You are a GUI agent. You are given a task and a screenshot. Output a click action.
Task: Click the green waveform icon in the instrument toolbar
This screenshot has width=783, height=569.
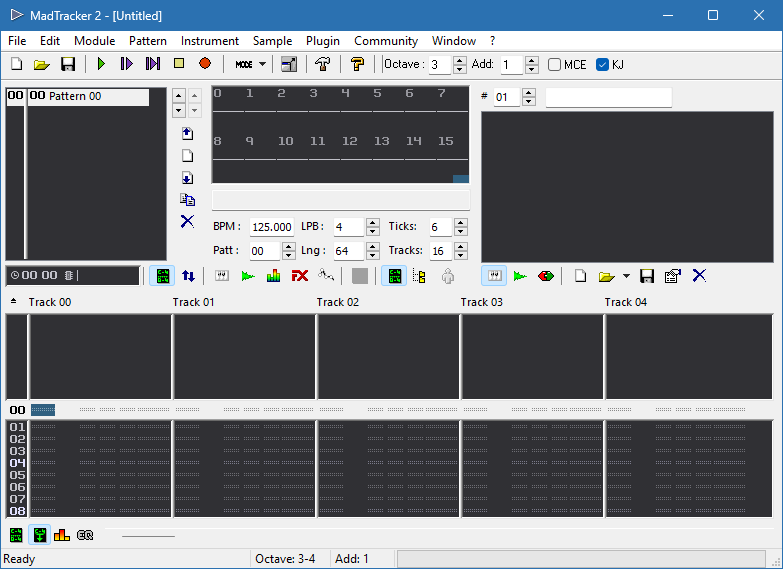pyautogui.click(x=520, y=276)
